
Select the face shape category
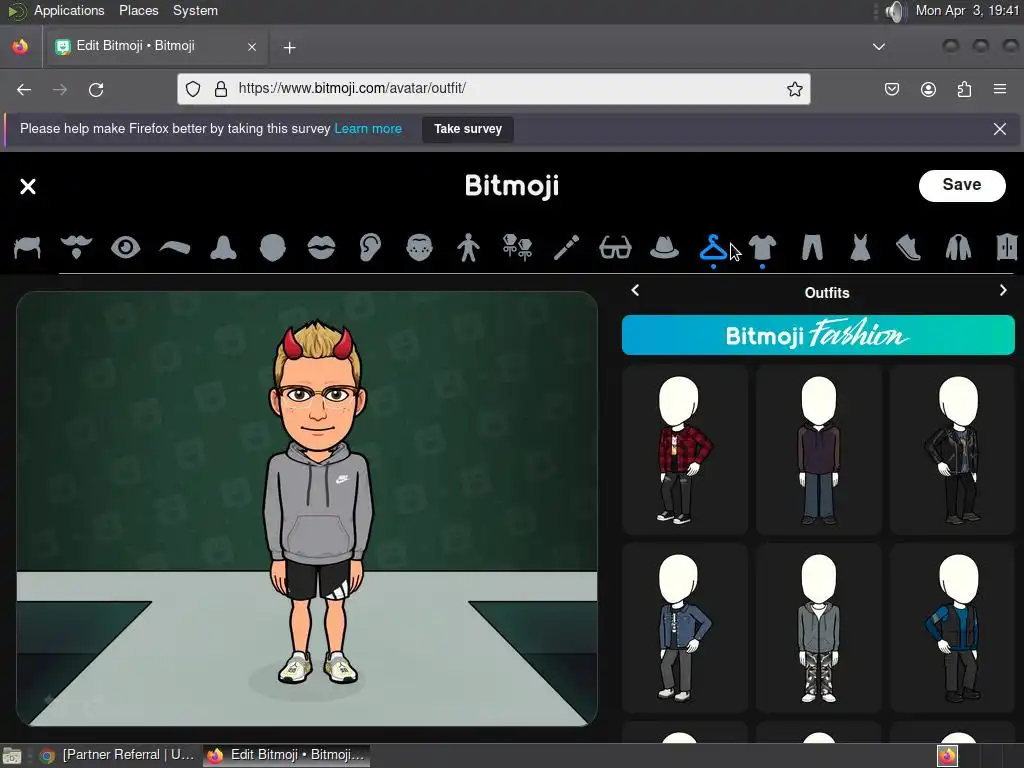[272, 248]
